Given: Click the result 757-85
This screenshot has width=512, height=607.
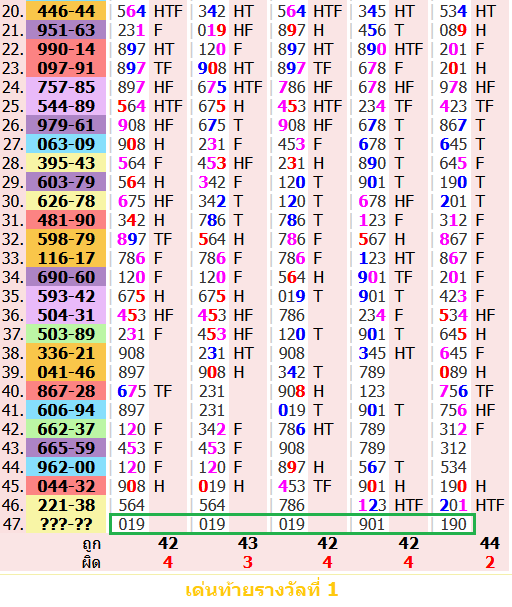Looking at the screenshot, I should pos(66,87).
